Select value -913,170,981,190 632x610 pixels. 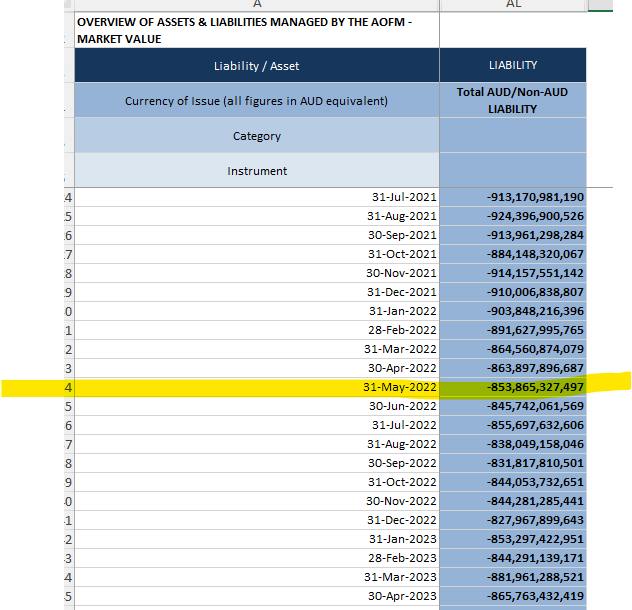coord(513,197)
